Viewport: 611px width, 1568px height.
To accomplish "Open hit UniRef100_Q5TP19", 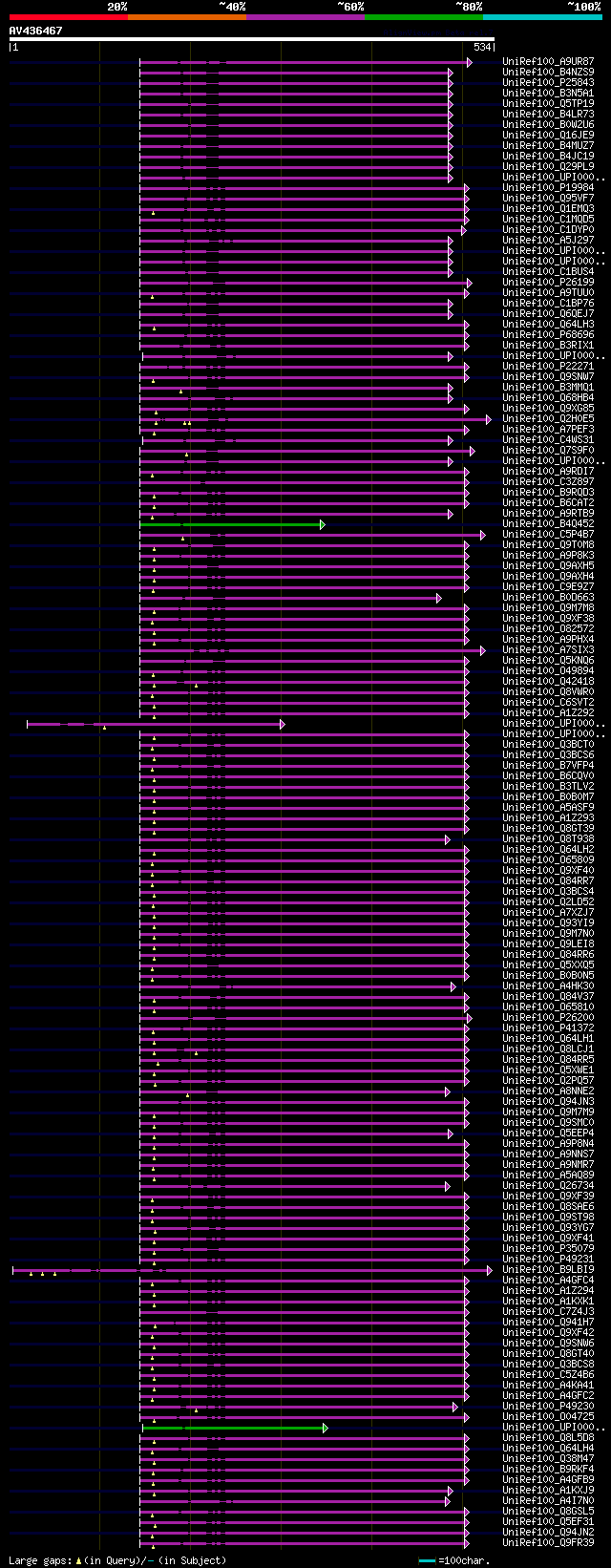I will point(548,104).
